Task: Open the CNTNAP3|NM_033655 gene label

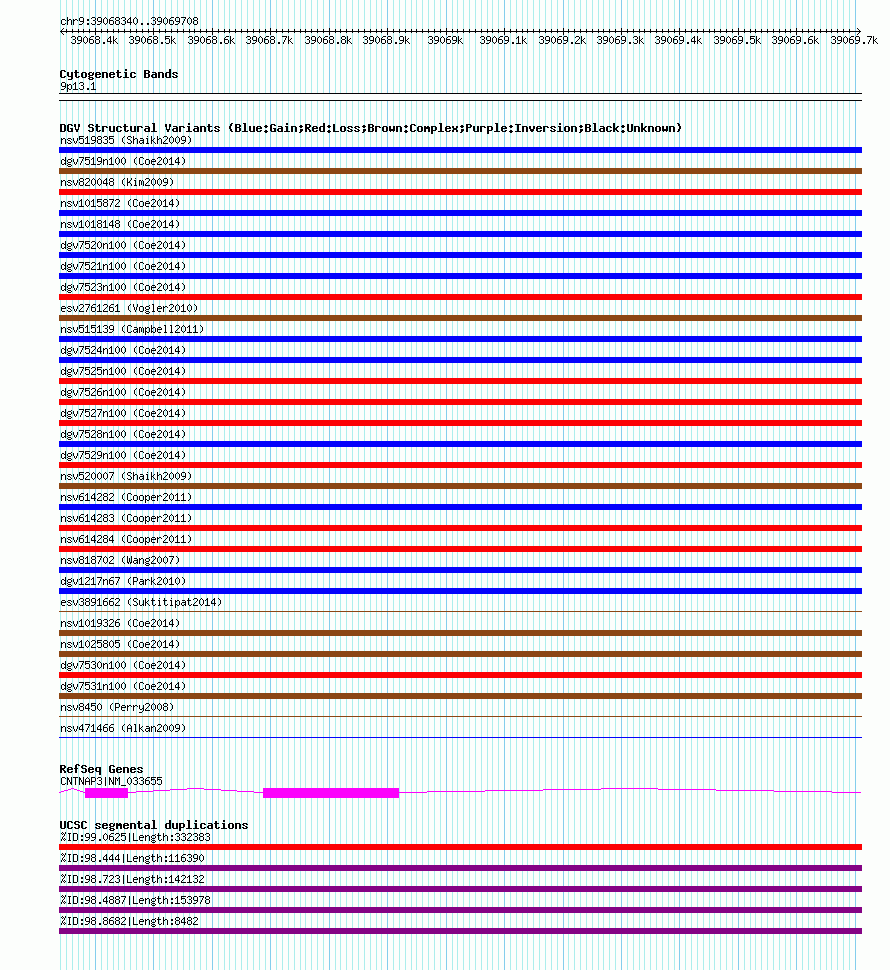Action: click(x=111, y=782)
